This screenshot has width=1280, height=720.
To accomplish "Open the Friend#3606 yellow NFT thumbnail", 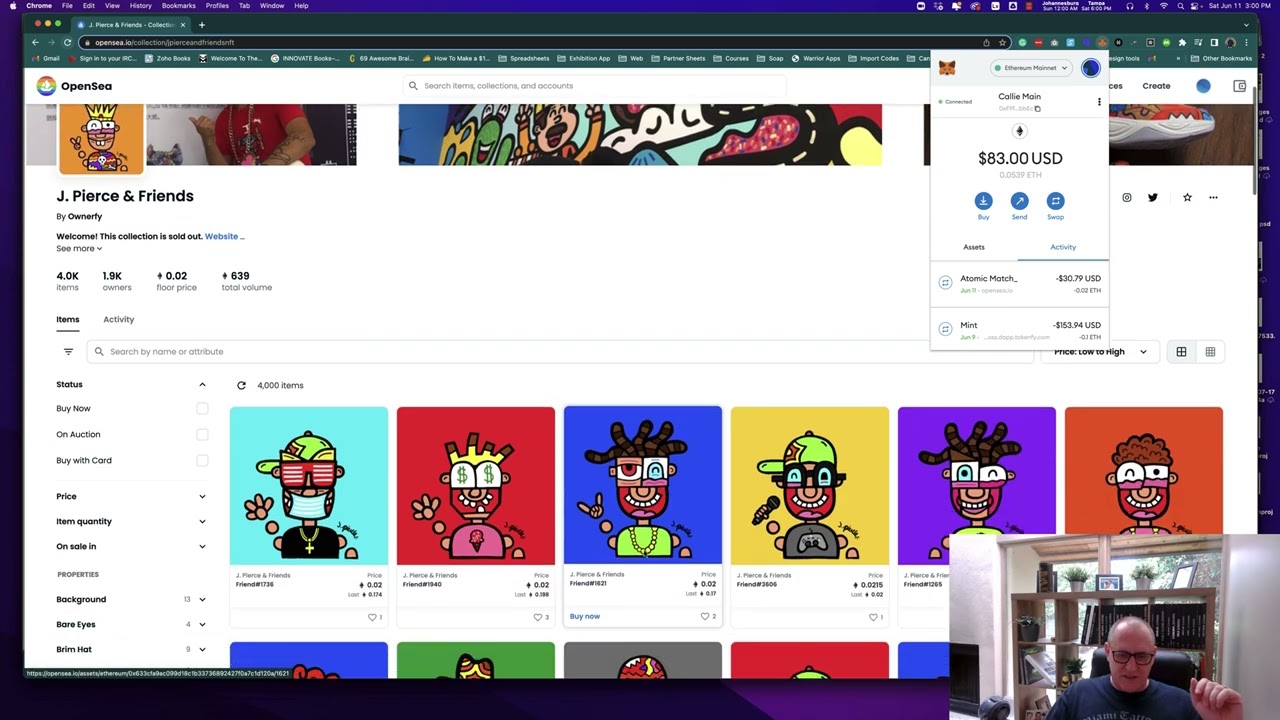I will point(809,486).
